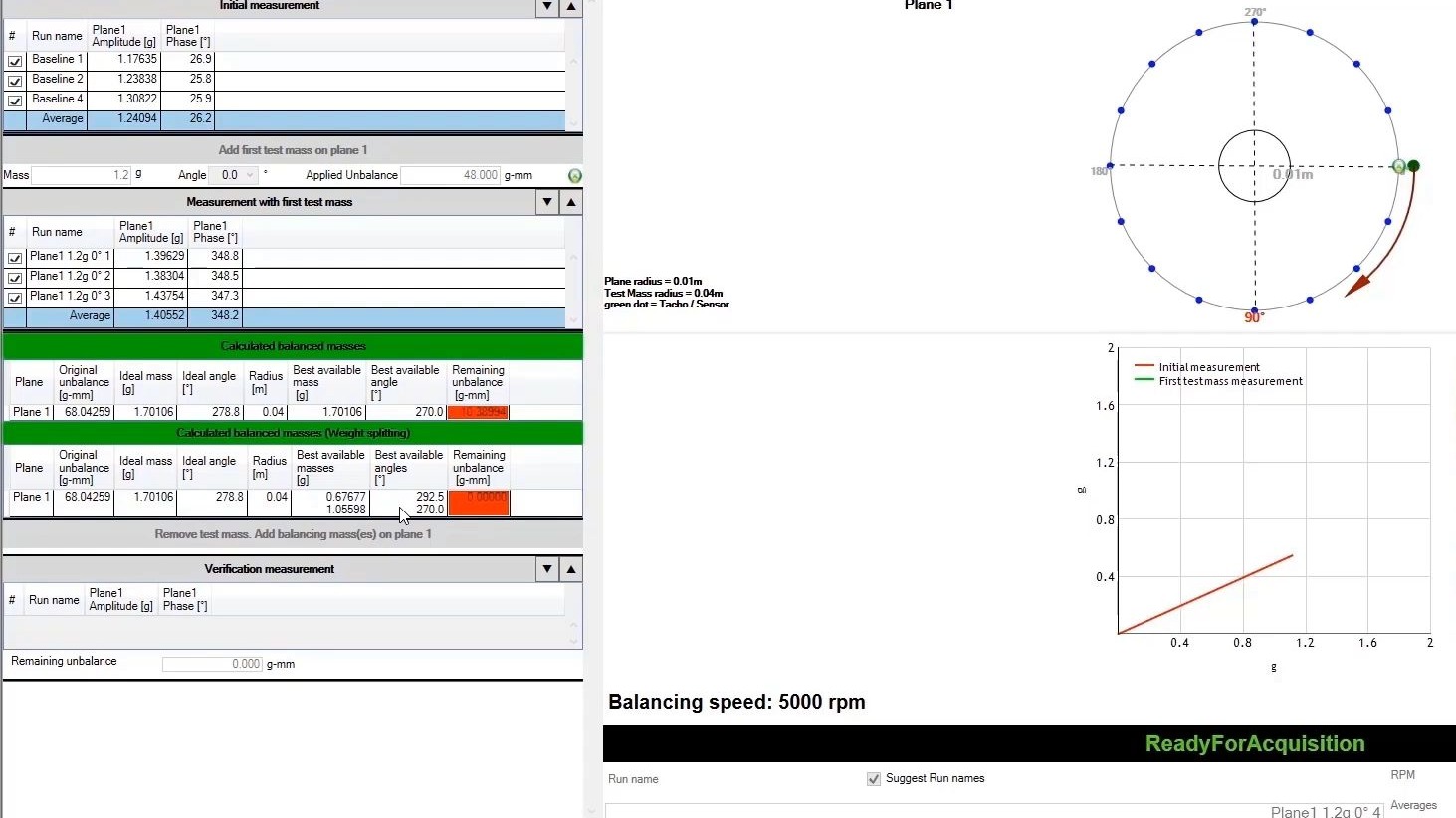
Task: Click the down-arrow button in Initial measurement header
Action: [x=547, y=6]
